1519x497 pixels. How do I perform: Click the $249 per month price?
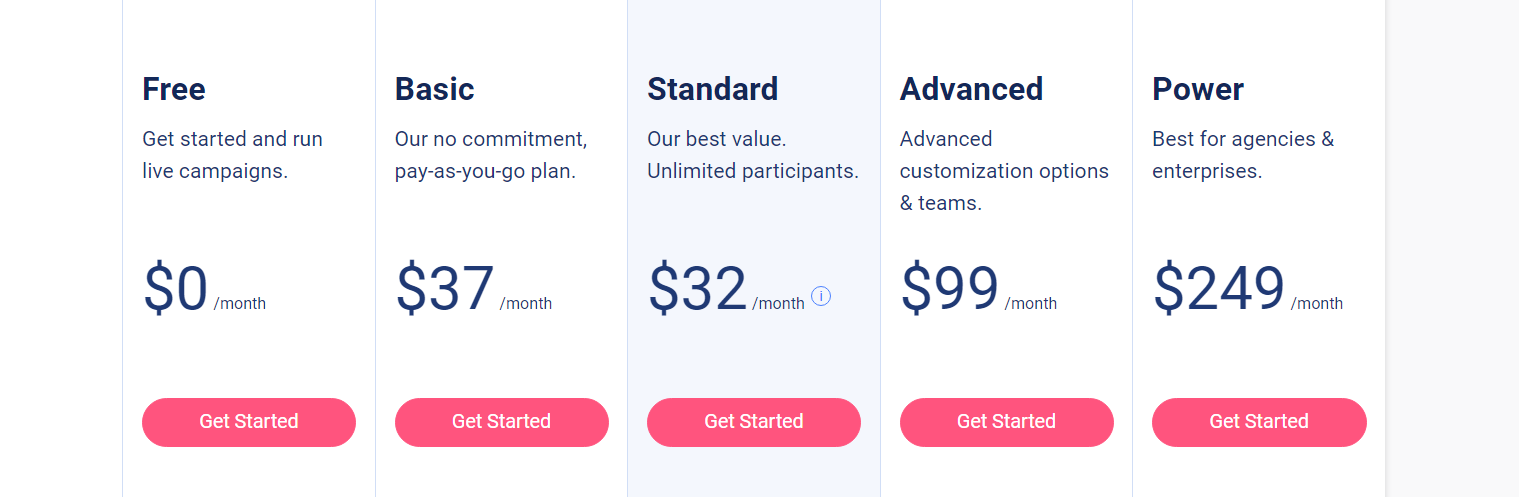[1219, 289]
